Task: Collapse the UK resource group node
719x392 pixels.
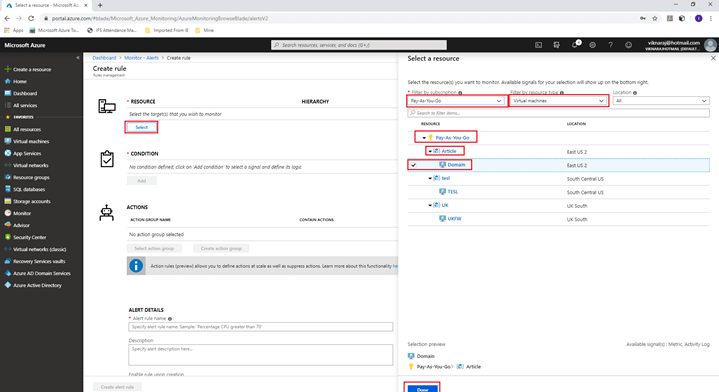Action: point(430,205)
